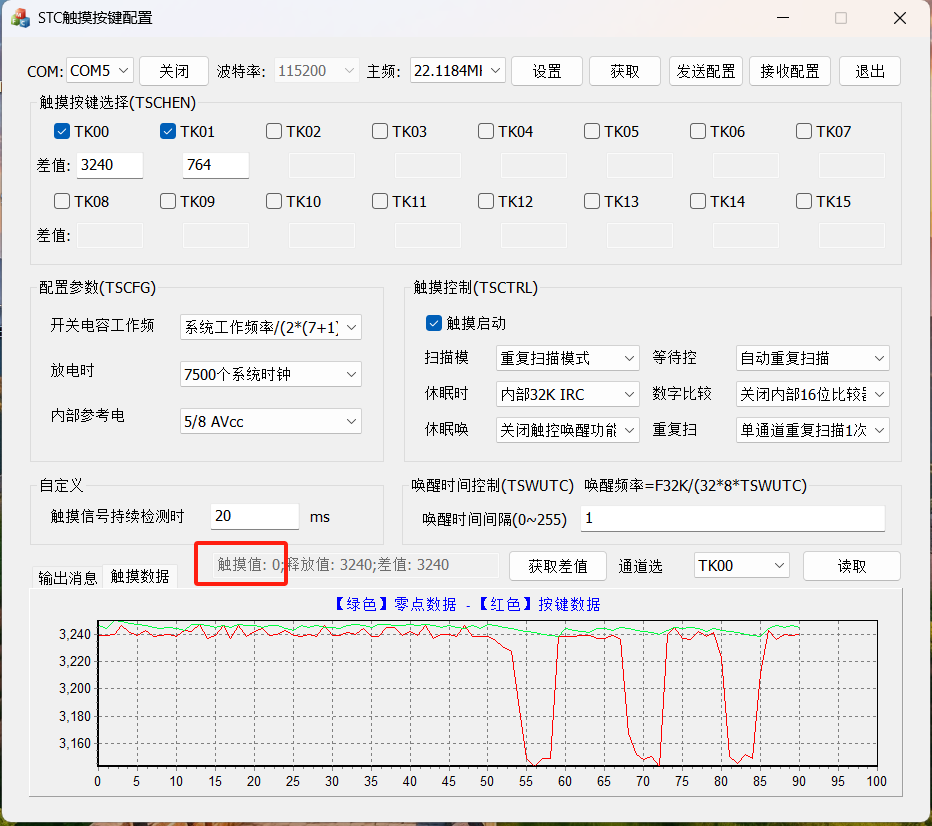This screenshot has height=826, width=932.
Task: Close the STC触摸按键配置 window
Action: (900, 18)
